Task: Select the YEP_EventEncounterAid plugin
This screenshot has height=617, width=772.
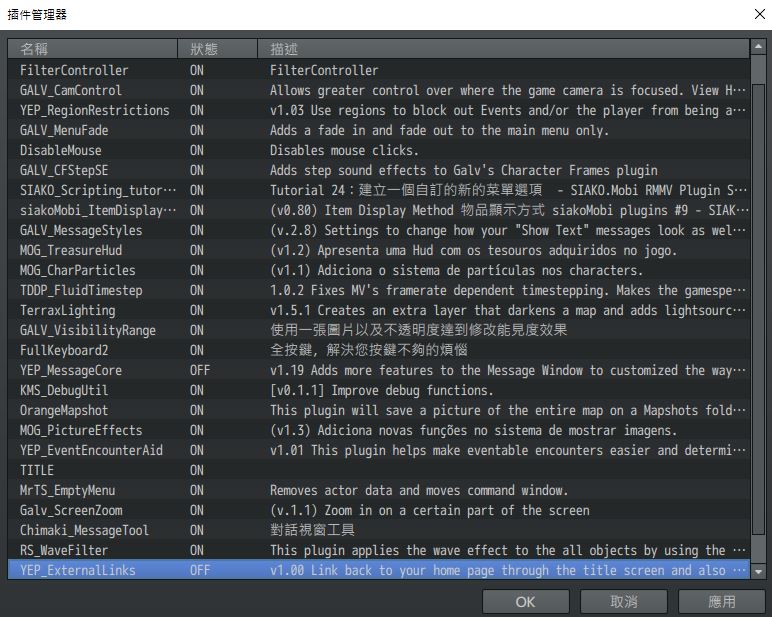Action: [x=379, y=450]
